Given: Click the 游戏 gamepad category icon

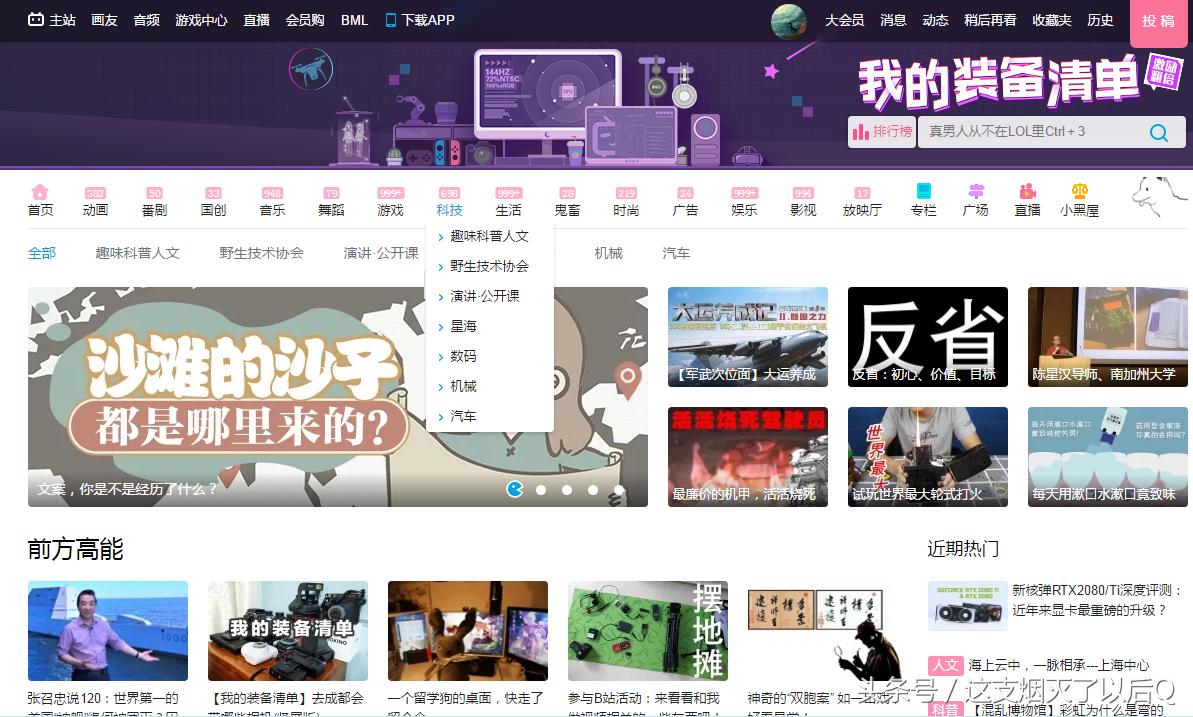Looking at the screenshot, I should [x=390, y=194].
